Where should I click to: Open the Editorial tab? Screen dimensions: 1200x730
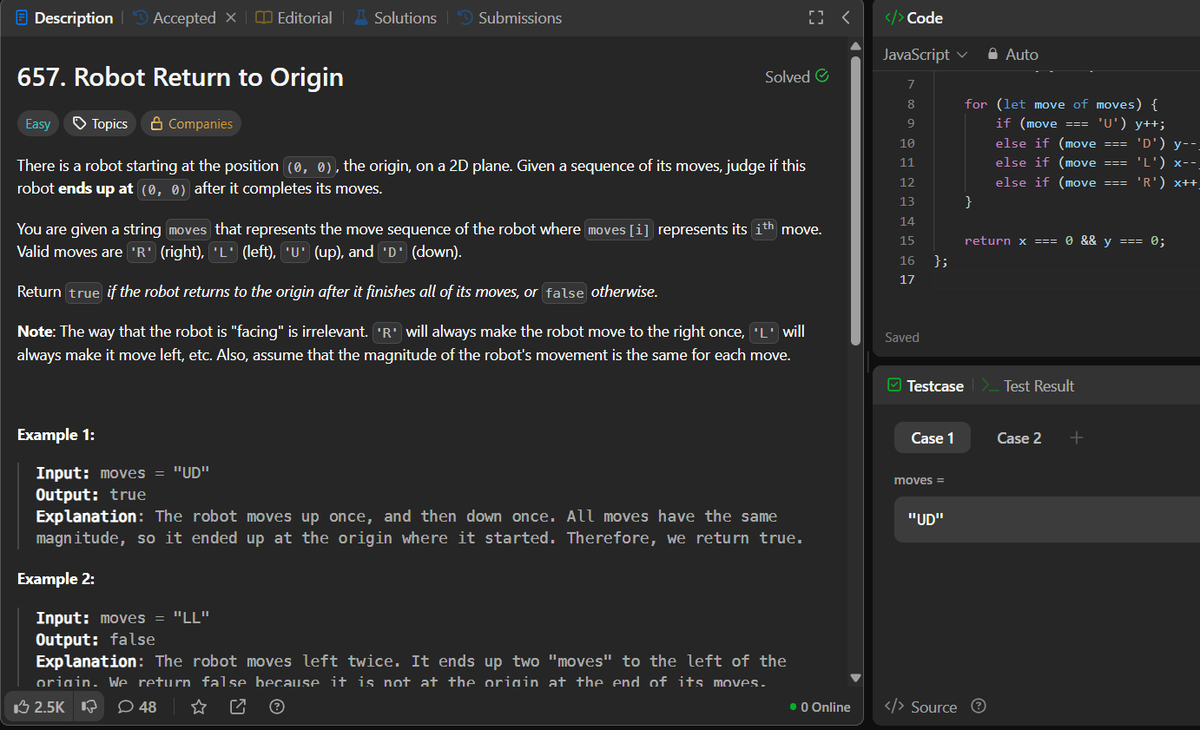pos(294,18)
